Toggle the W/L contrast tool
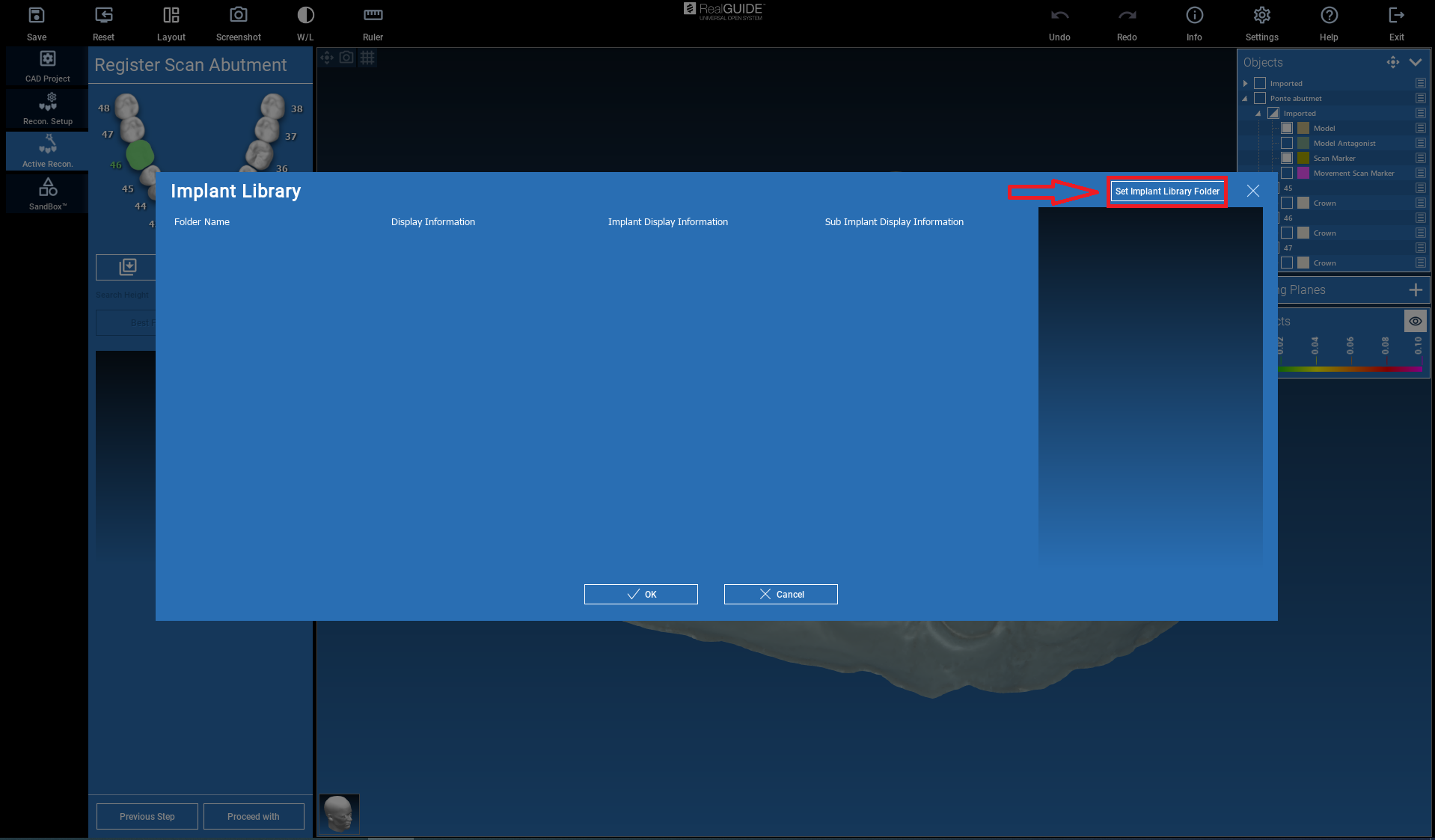This screenshot has height=840, width=1435. (305, 16)
